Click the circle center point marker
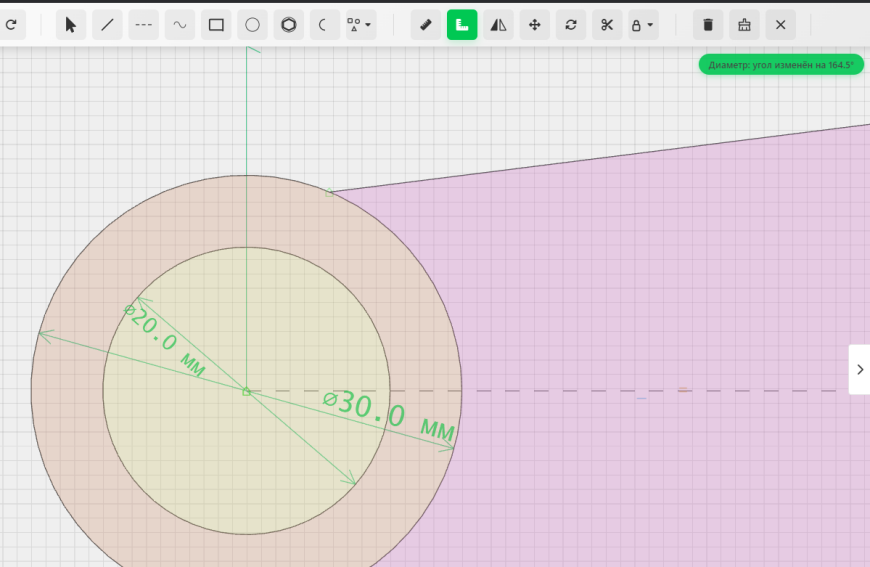 246,392
